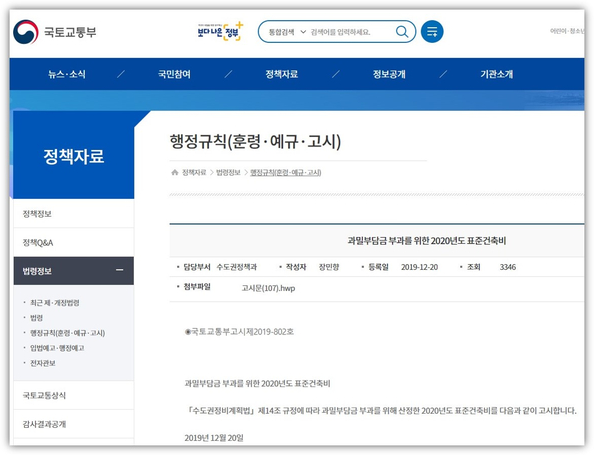Click the page heading 행정규칙(훈령·예규·고시)

(x=255, y=141)
